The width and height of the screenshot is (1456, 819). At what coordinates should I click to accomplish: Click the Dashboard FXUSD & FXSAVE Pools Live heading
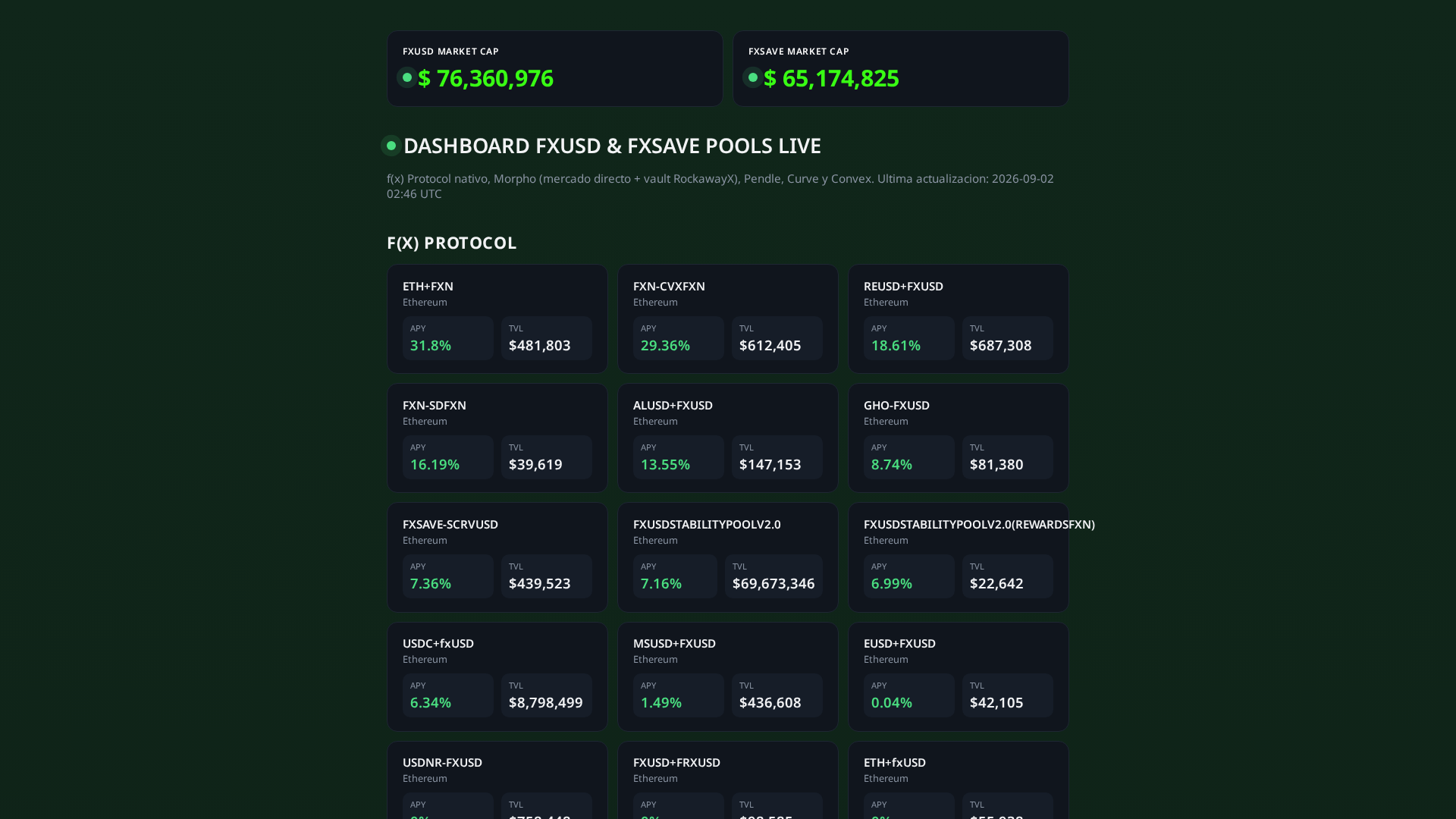coord(613,146)
